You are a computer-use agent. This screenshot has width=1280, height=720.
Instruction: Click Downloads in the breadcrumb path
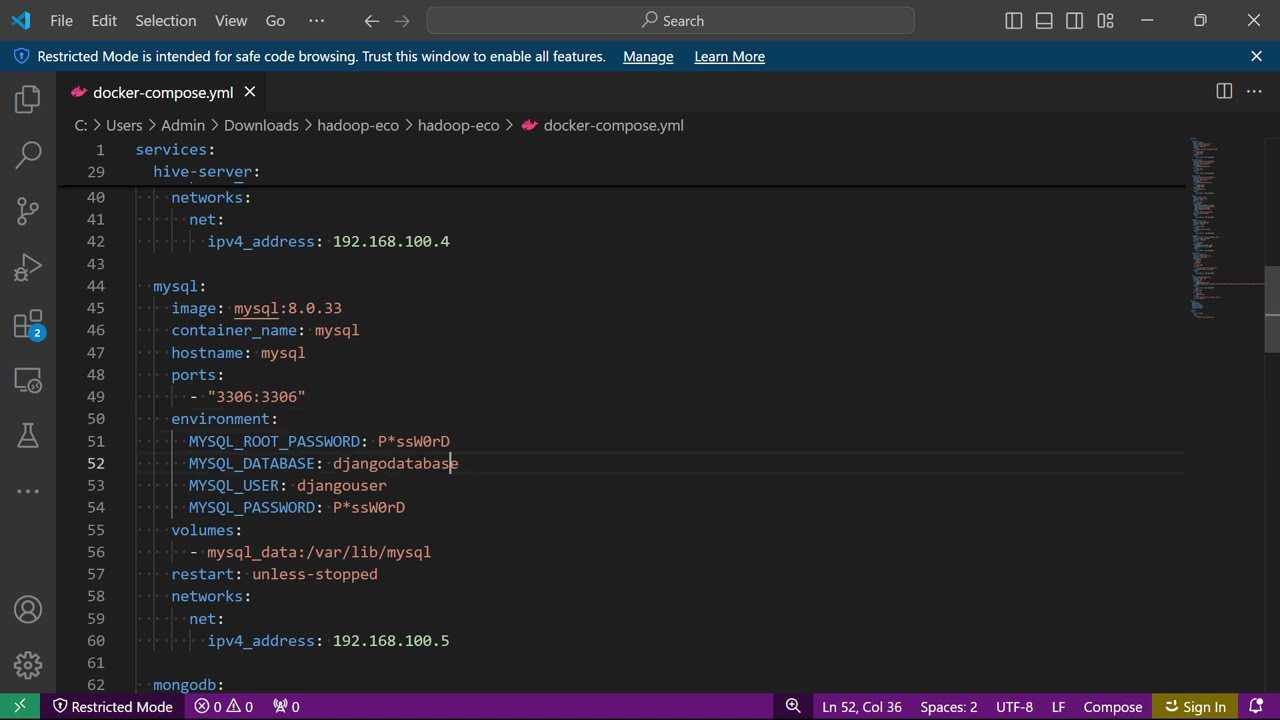(261, 125)
